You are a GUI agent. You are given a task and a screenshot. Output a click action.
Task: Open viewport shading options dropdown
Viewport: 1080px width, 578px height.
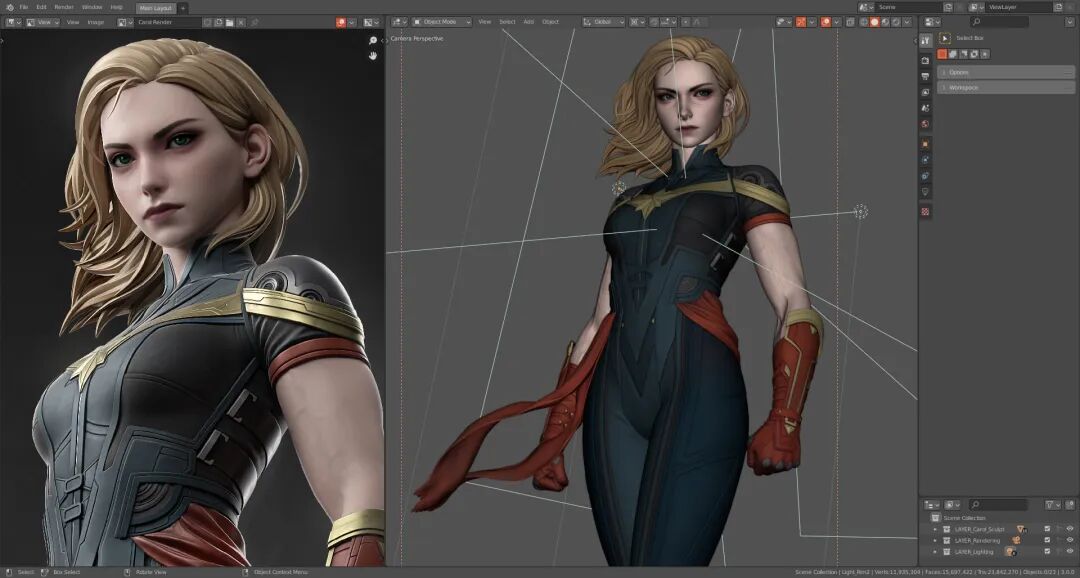point(906,22)
